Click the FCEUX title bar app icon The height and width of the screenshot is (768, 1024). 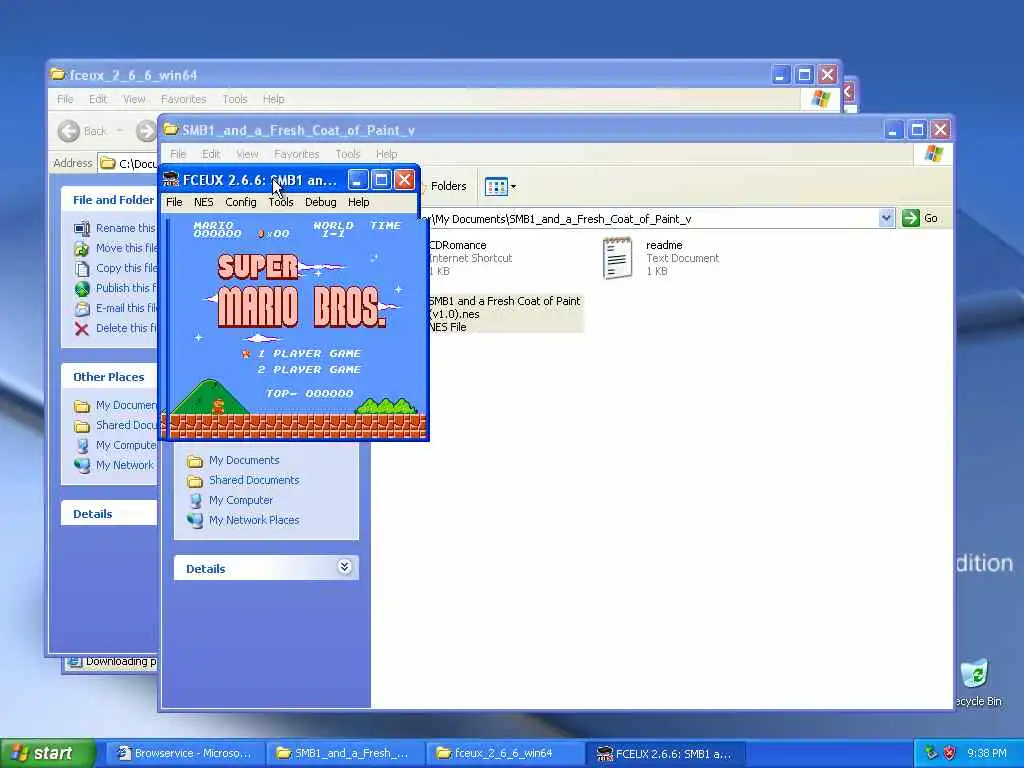pos(171,180)
